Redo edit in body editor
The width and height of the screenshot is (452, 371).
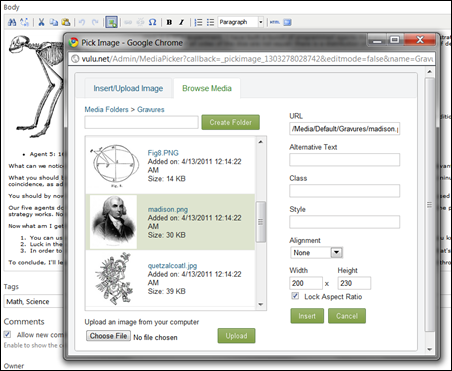point(95,22)
